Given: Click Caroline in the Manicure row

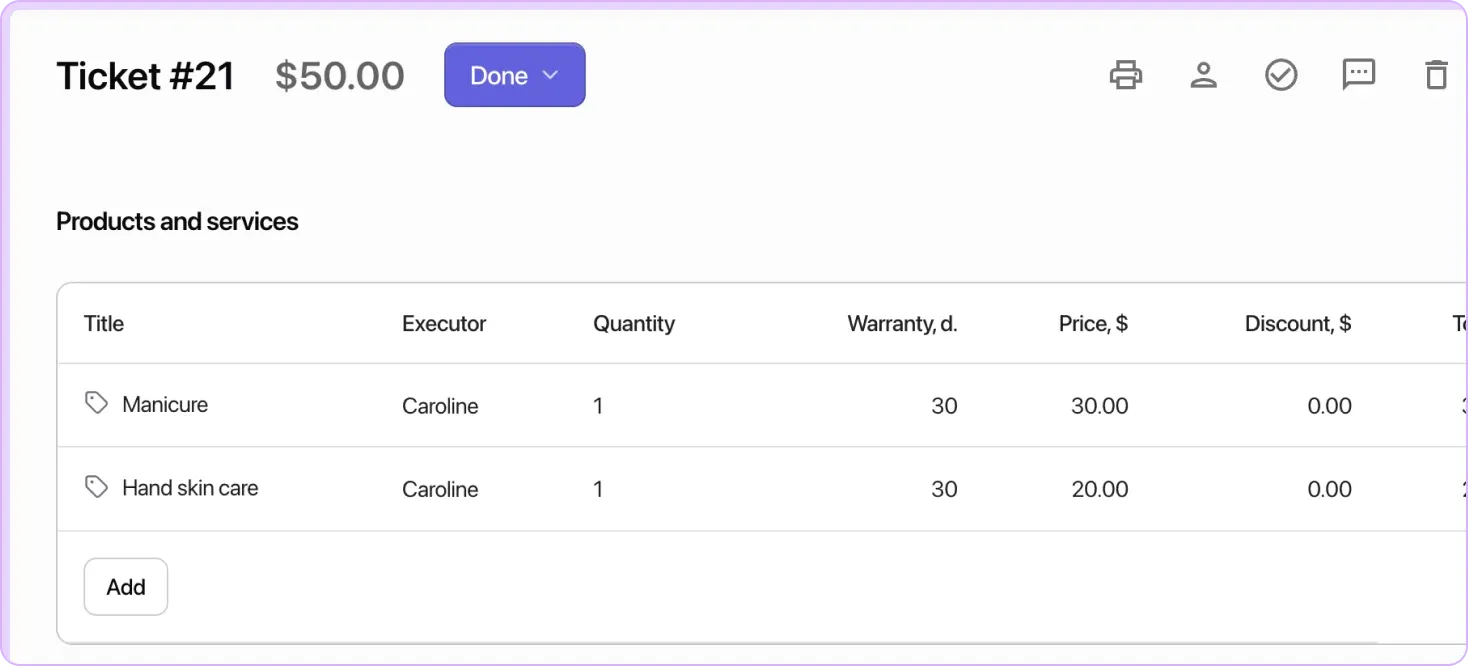Looking at the screenshot, I should pos(440,406).
